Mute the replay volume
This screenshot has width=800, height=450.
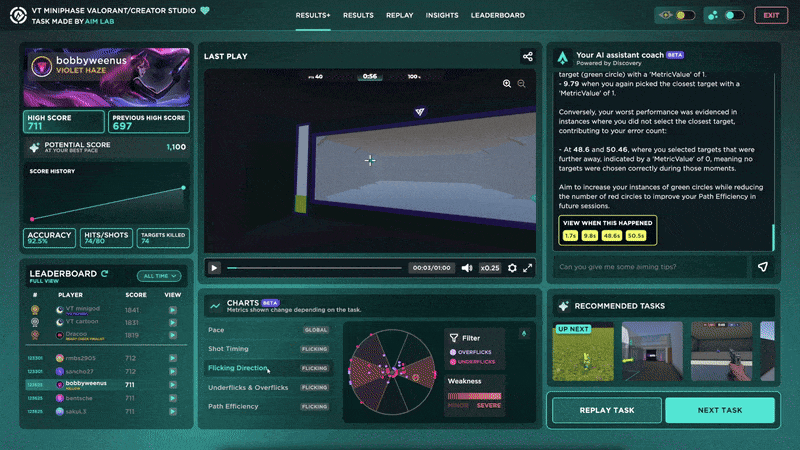click(466, 268)
